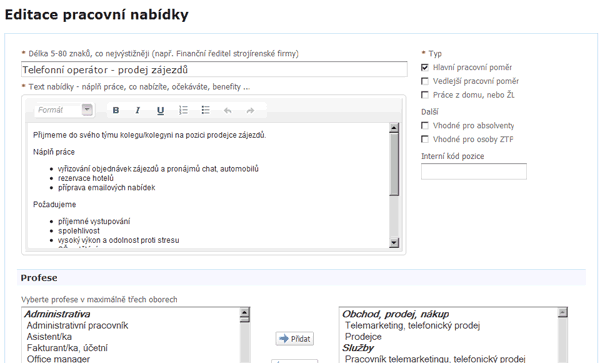Select Pracovník telemarketingu, telefonický prodej entry
Screen dimensions: 600x363
click(435, 359)
